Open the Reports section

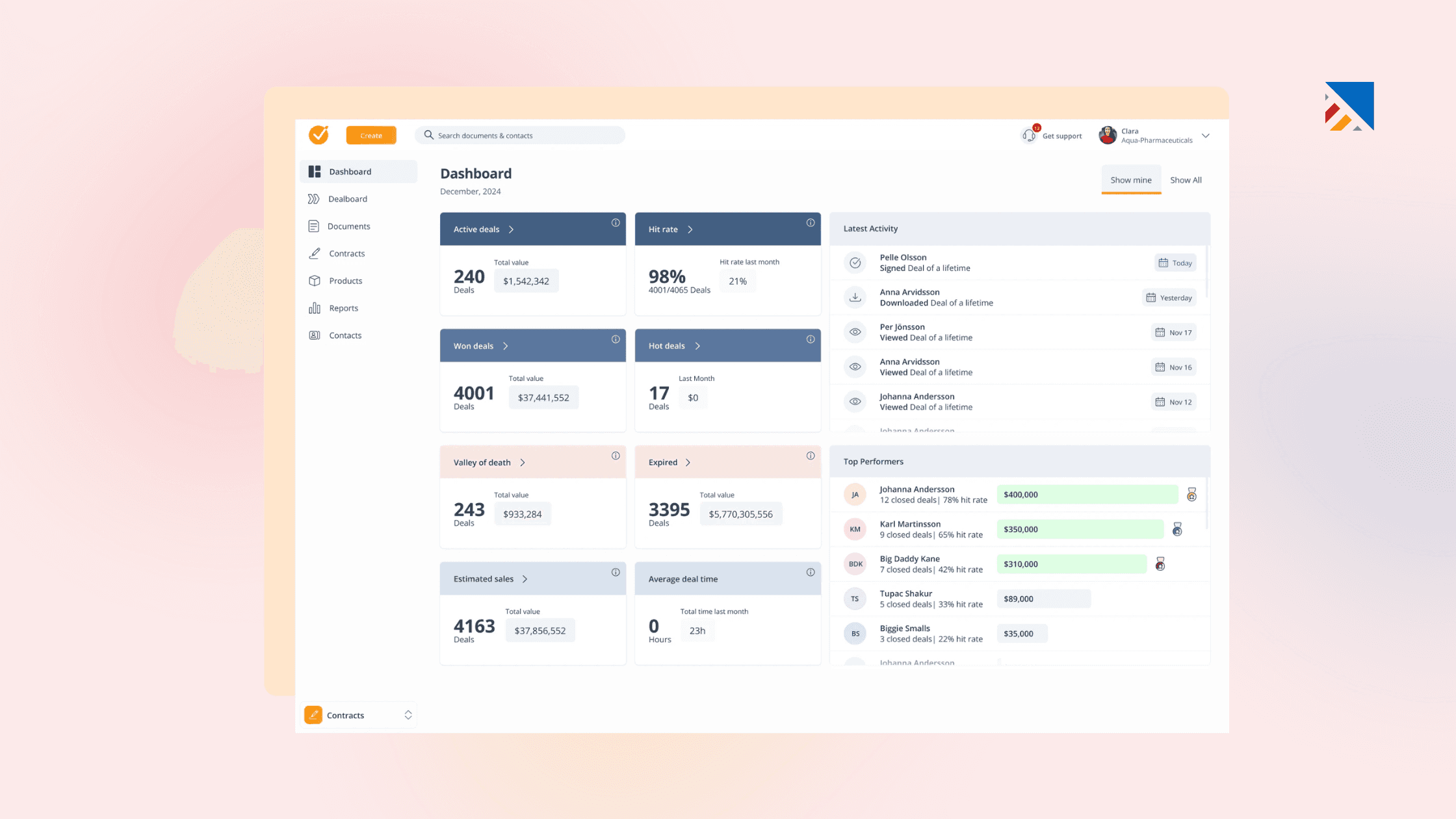(343, 307)
